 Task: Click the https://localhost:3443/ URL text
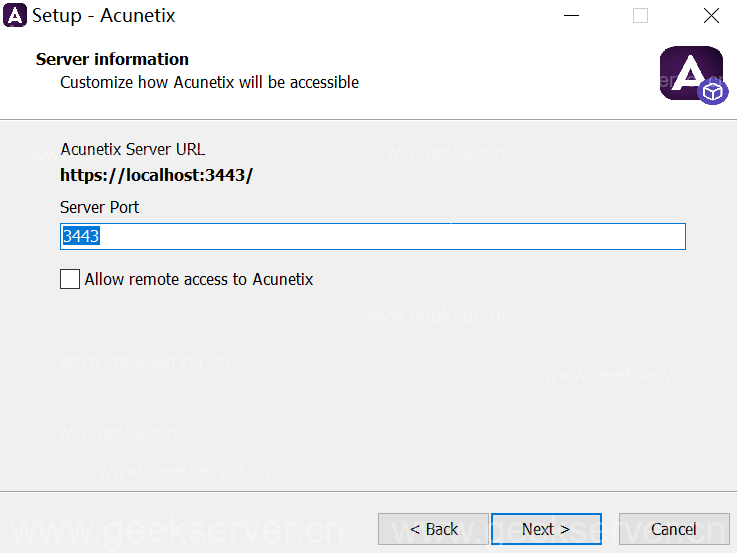156,175
